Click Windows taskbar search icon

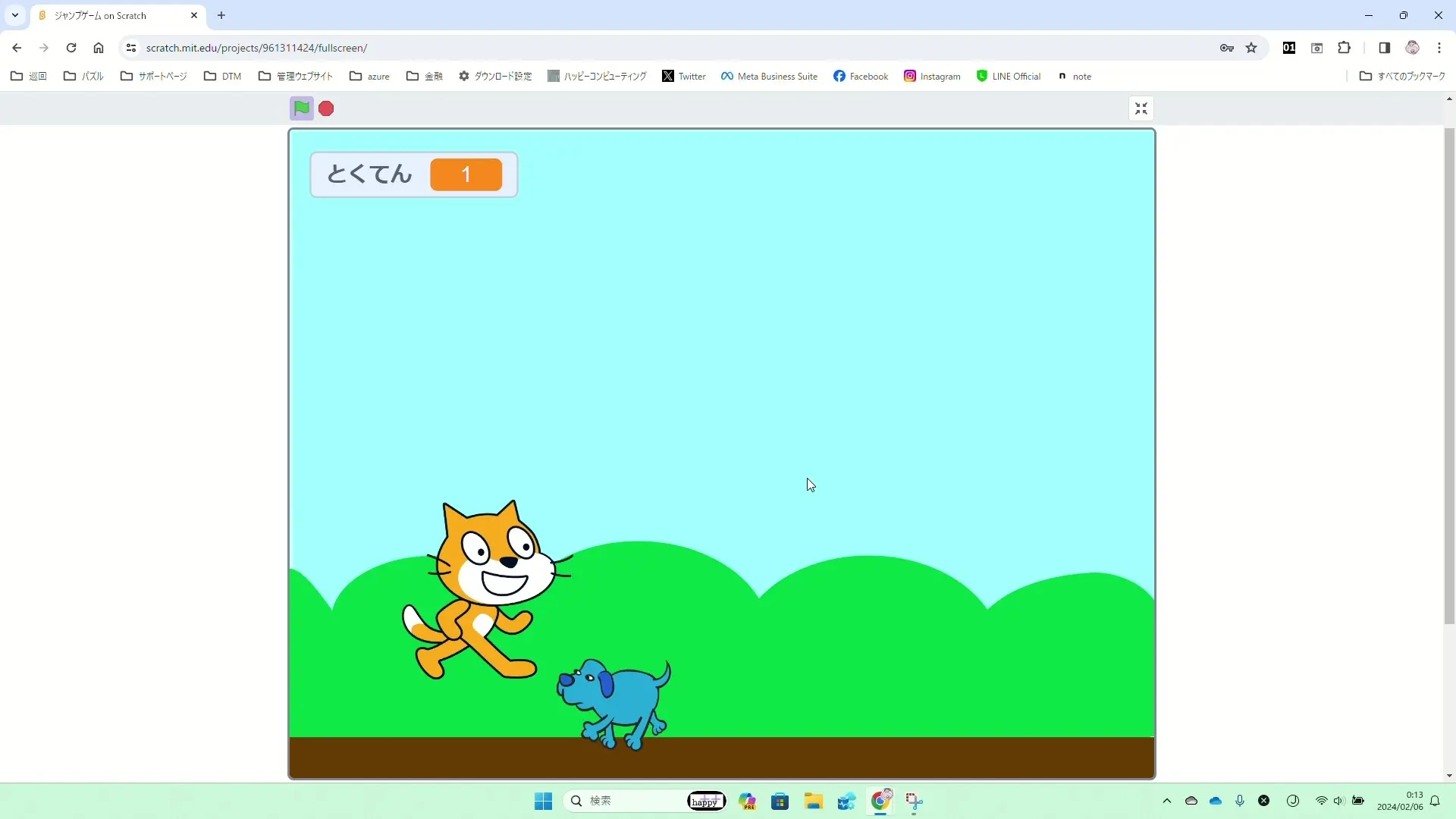(578, 800)
